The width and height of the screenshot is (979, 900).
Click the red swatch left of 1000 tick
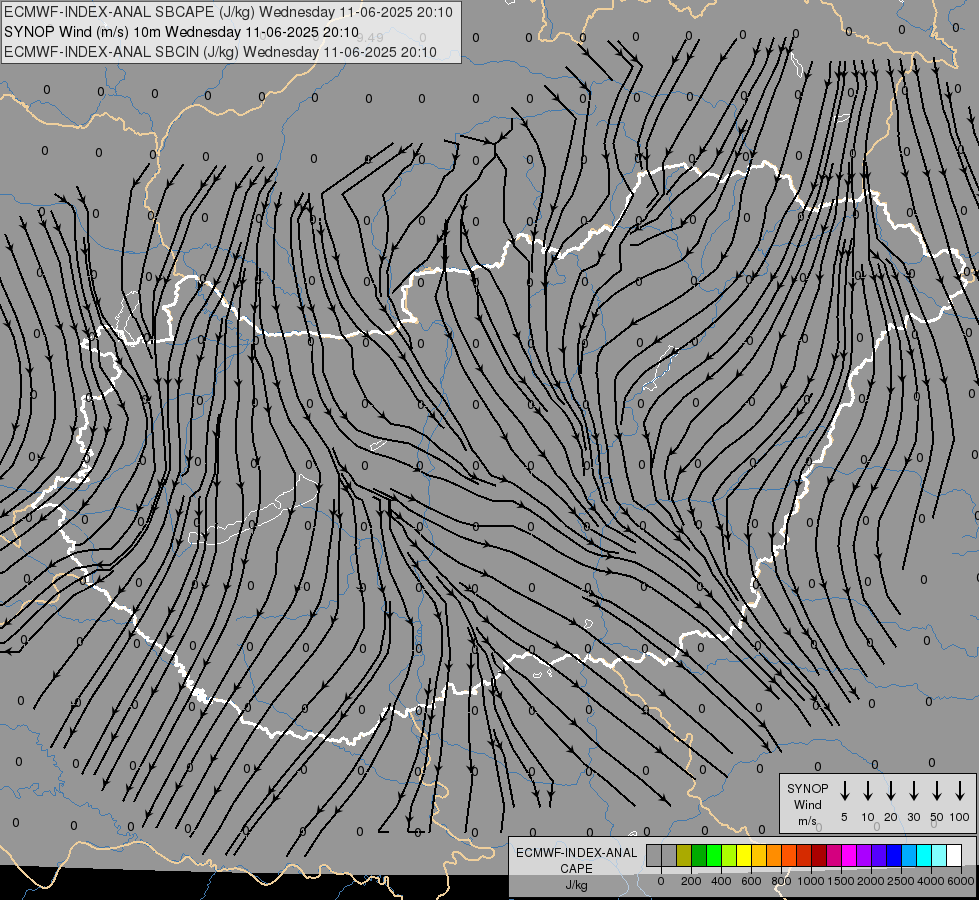pos(804,856)
